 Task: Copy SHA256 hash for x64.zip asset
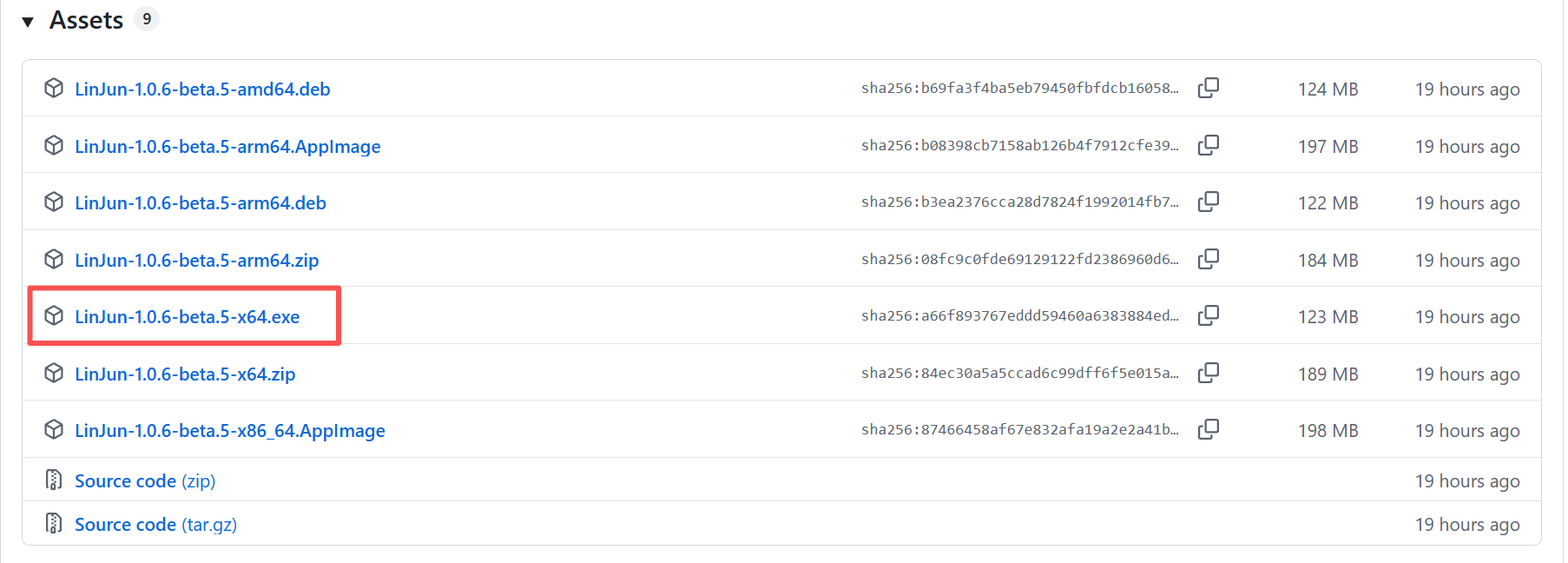coord(1209,373)
